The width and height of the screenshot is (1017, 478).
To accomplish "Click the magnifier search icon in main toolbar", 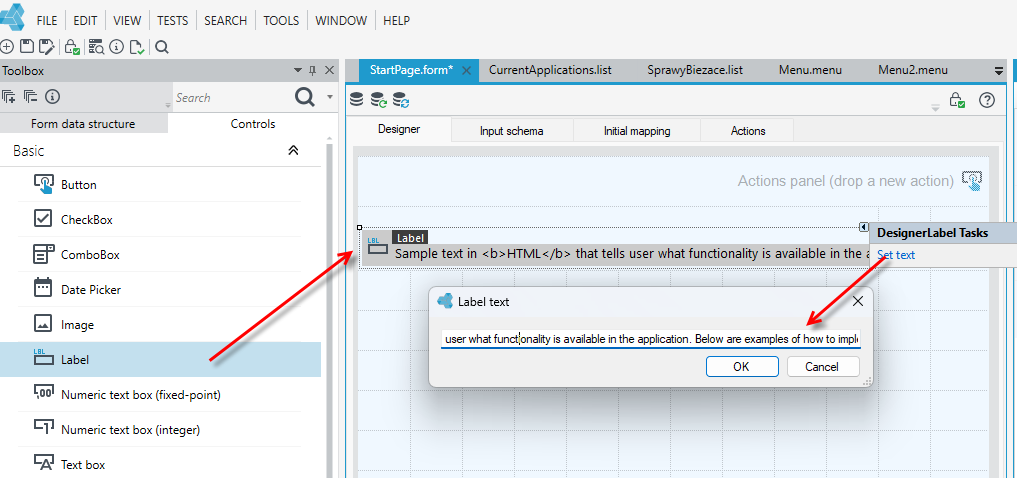I will (x=162, y=46).
